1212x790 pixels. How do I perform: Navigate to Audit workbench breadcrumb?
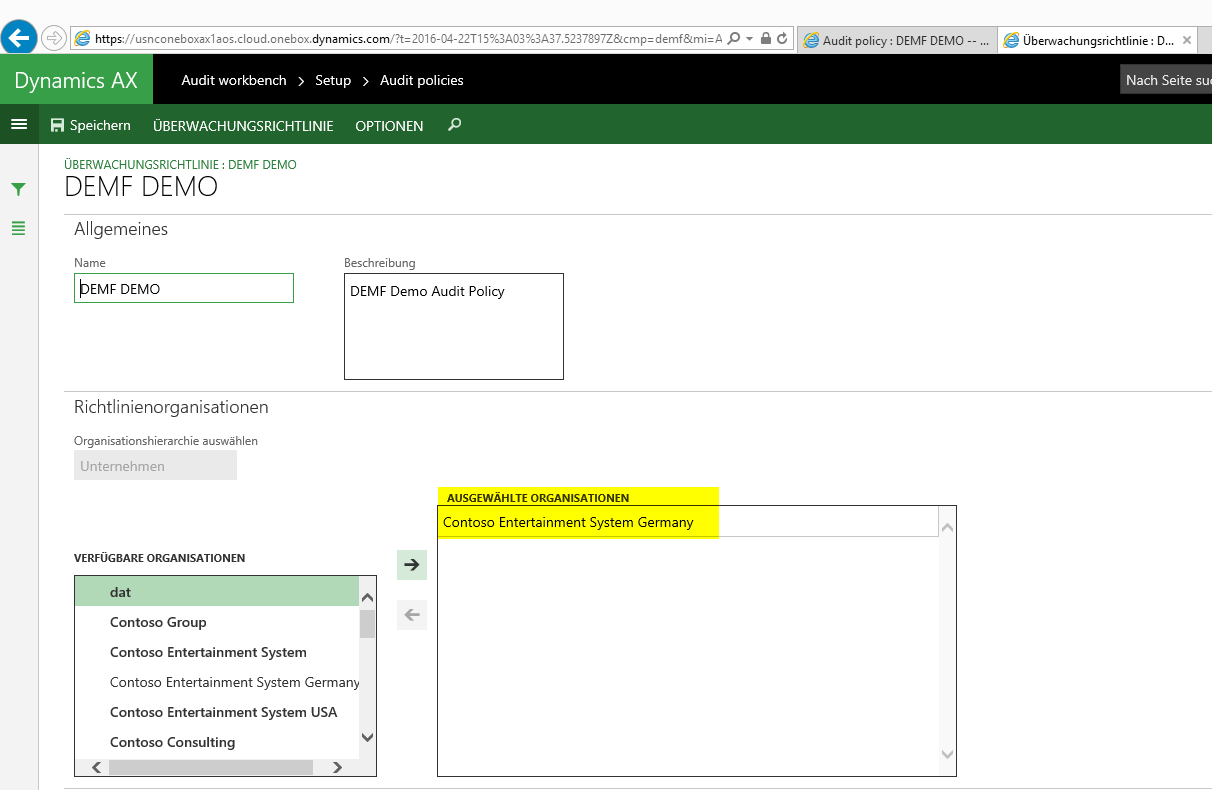coord(234,80)
